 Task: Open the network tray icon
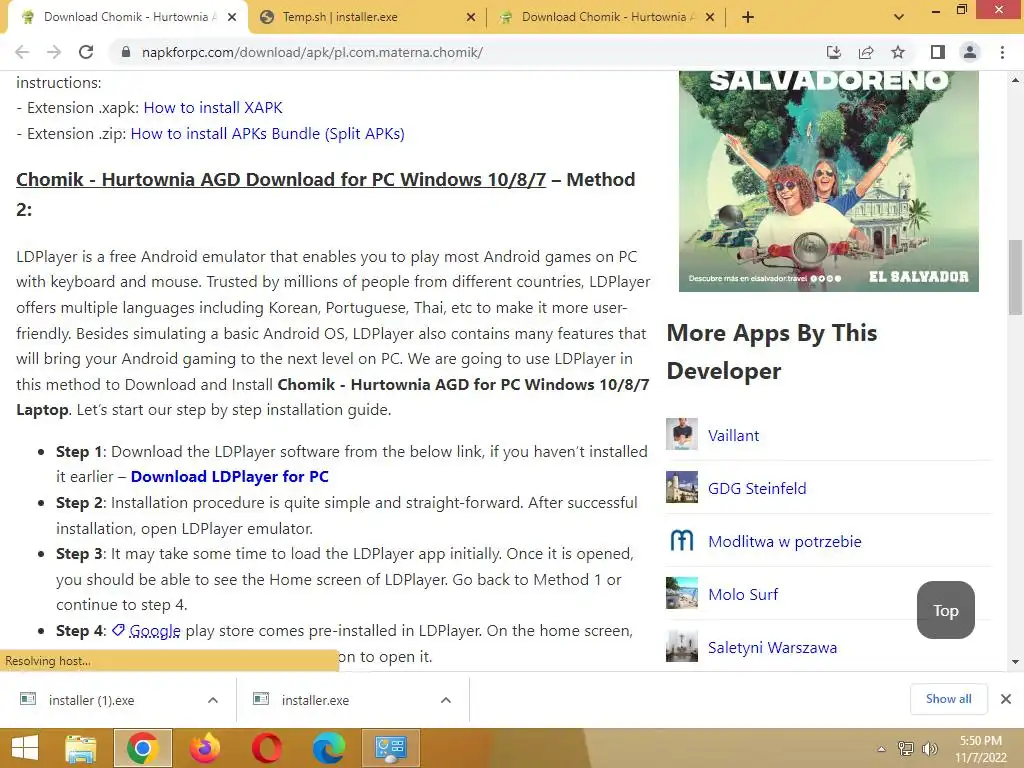pos(906,749)
